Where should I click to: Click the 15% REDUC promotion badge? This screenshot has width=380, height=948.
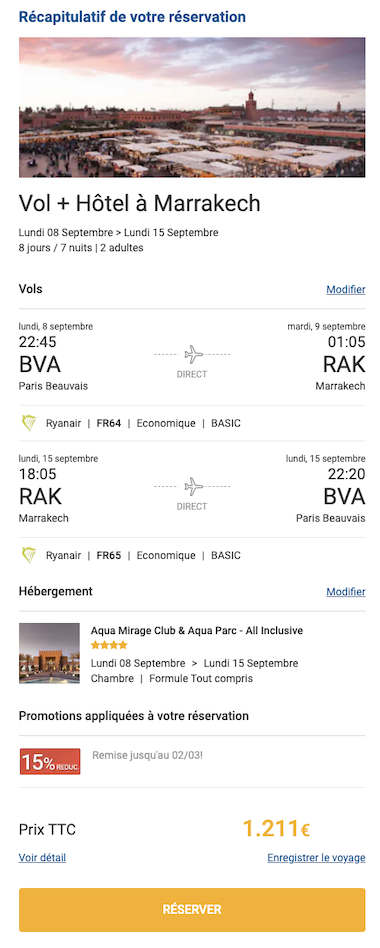tap(50, 761)
